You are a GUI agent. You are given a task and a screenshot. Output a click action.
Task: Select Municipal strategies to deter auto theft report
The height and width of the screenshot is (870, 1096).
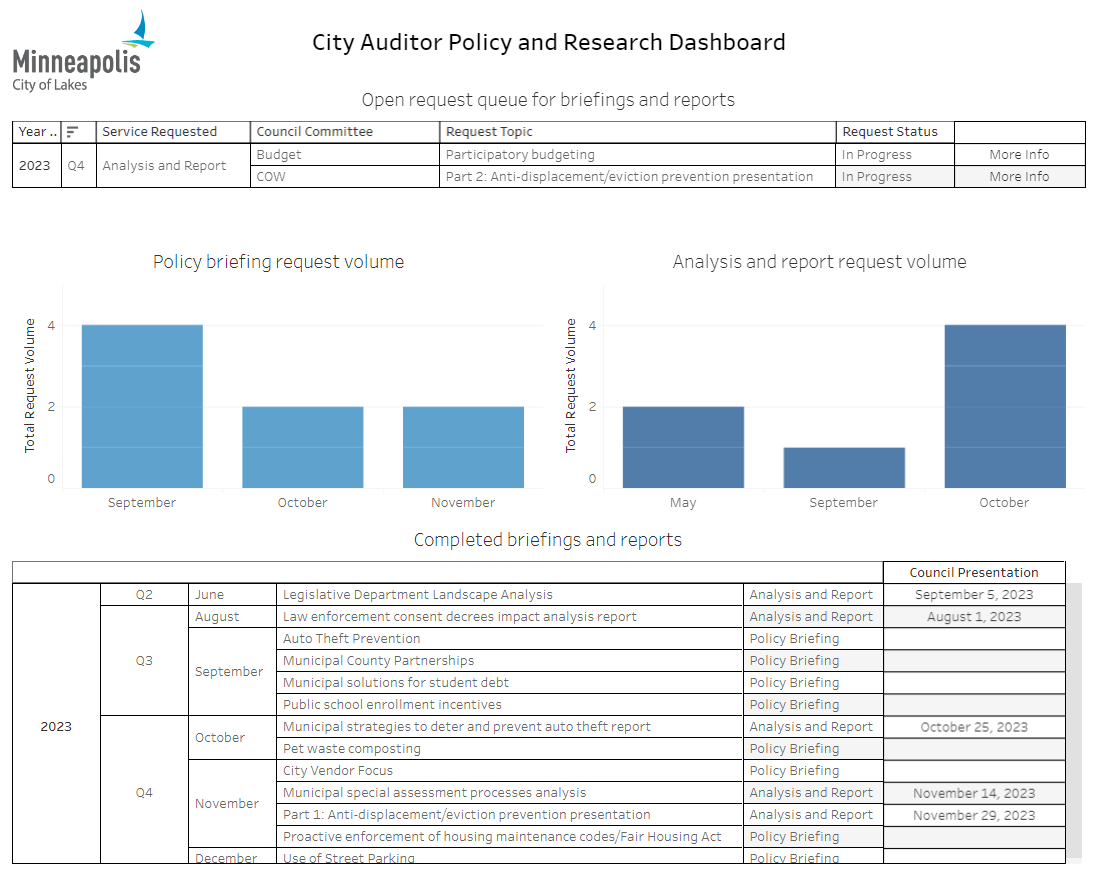point(510,727)
